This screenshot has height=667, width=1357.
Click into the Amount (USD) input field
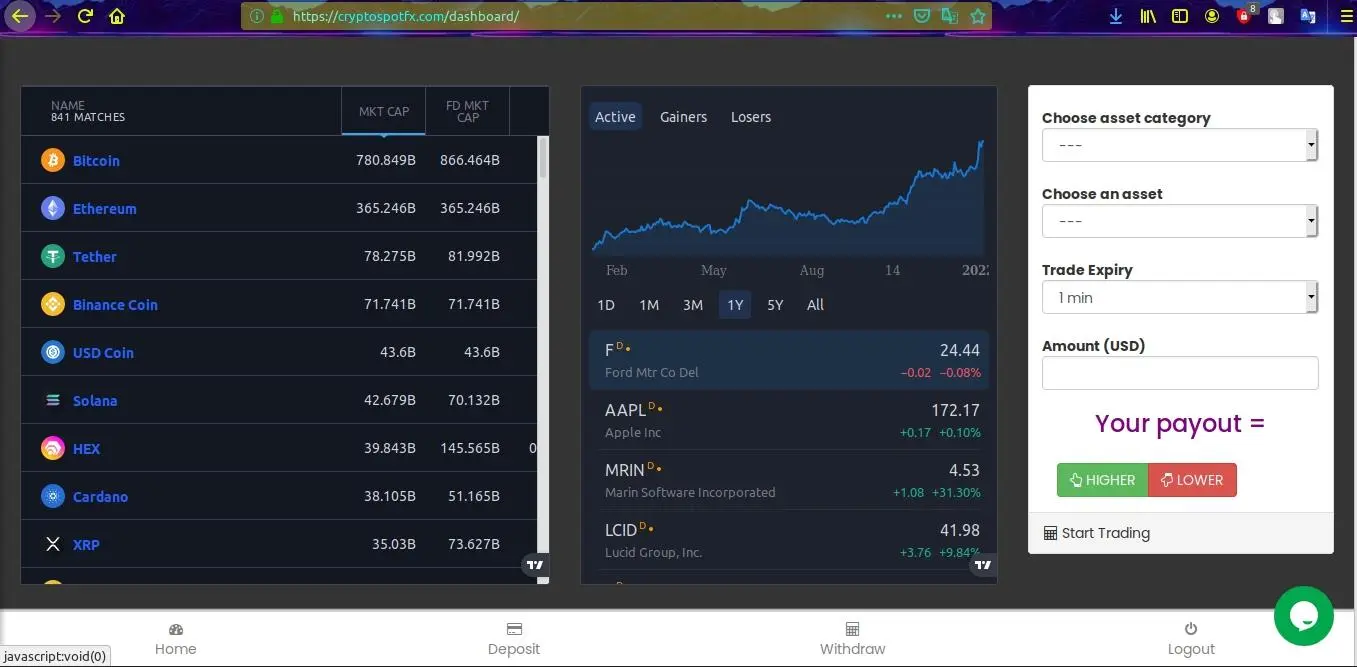point(1180,373)
